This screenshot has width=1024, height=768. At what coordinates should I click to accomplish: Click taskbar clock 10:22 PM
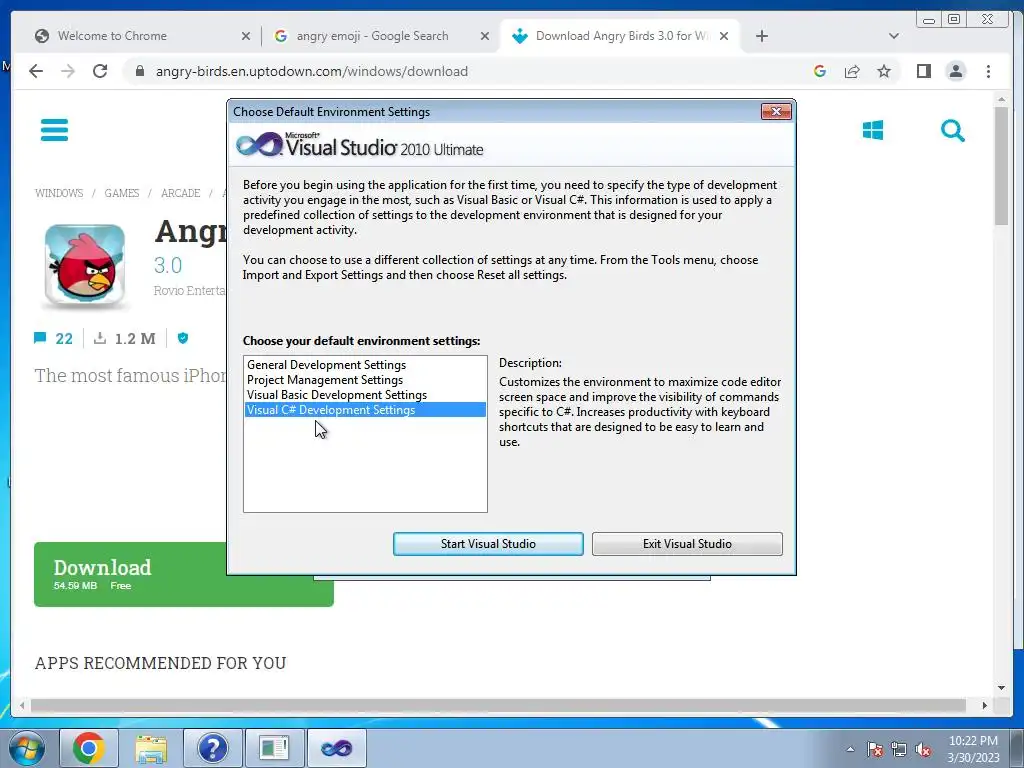click(x=973, y=749)
